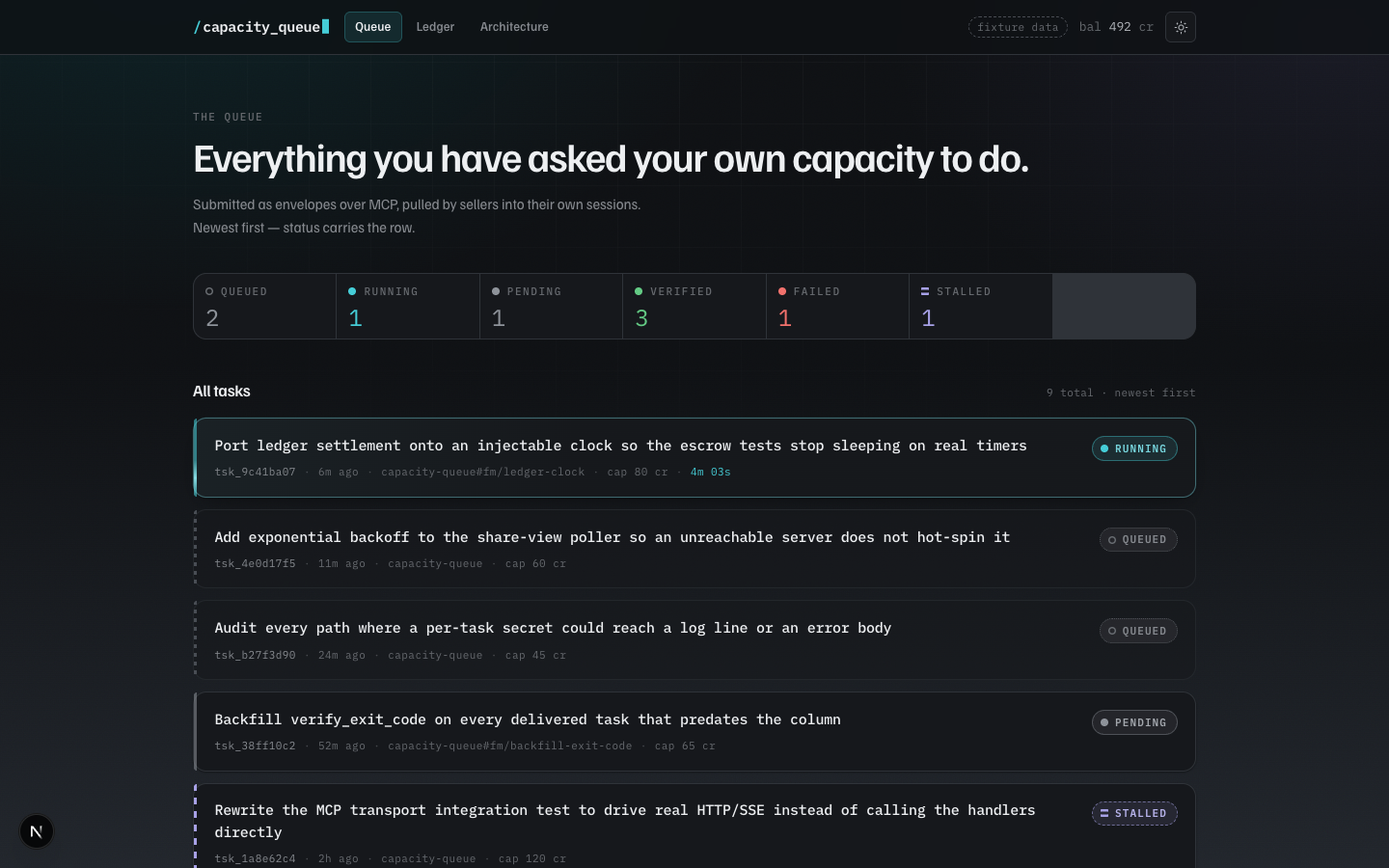Click the cap 80 cr value
Viewport: 1389px width, 868px height.
point(638,472)
